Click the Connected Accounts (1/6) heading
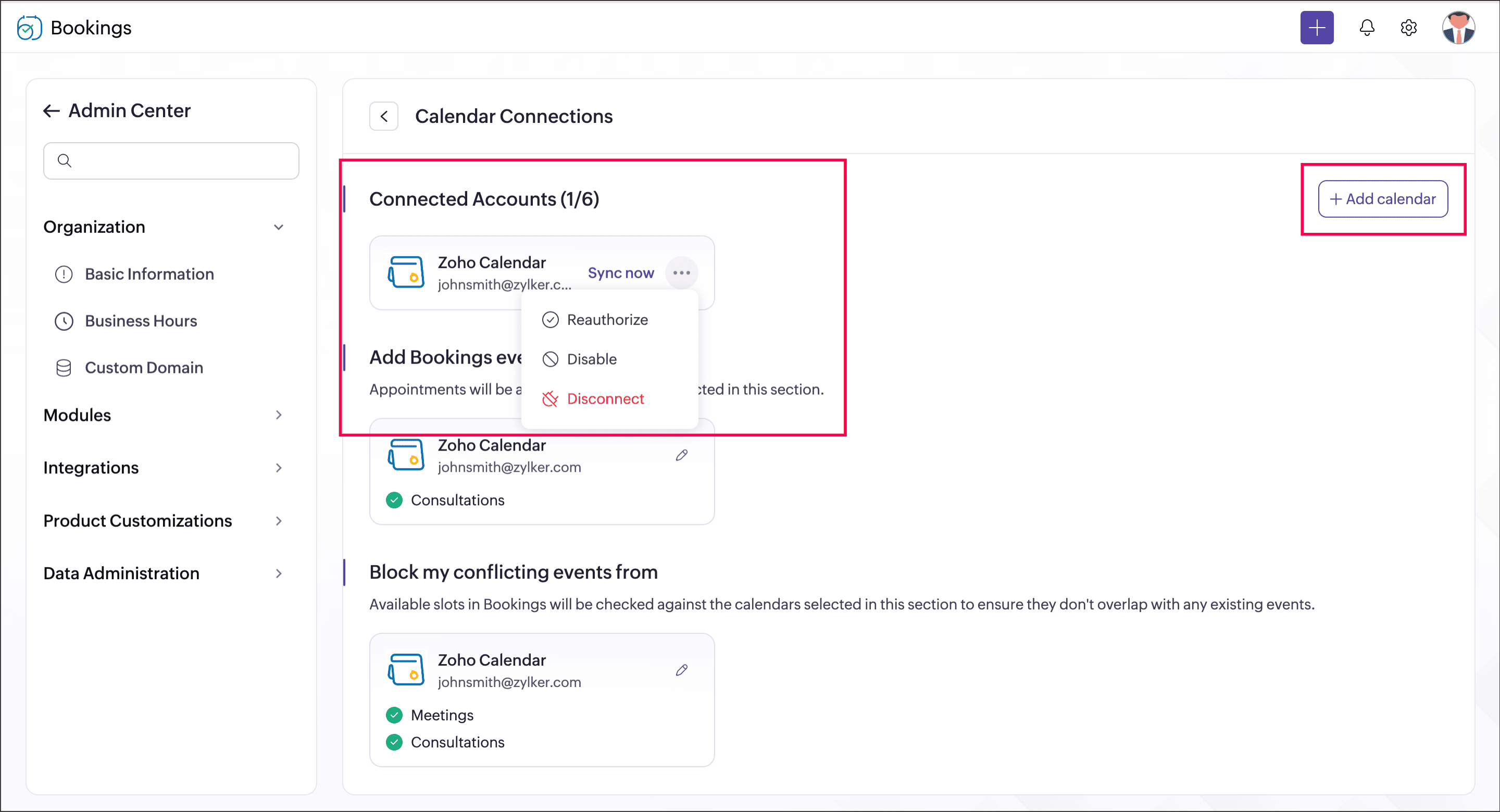This screenshot has width=1500, height=812. point(484,199)
